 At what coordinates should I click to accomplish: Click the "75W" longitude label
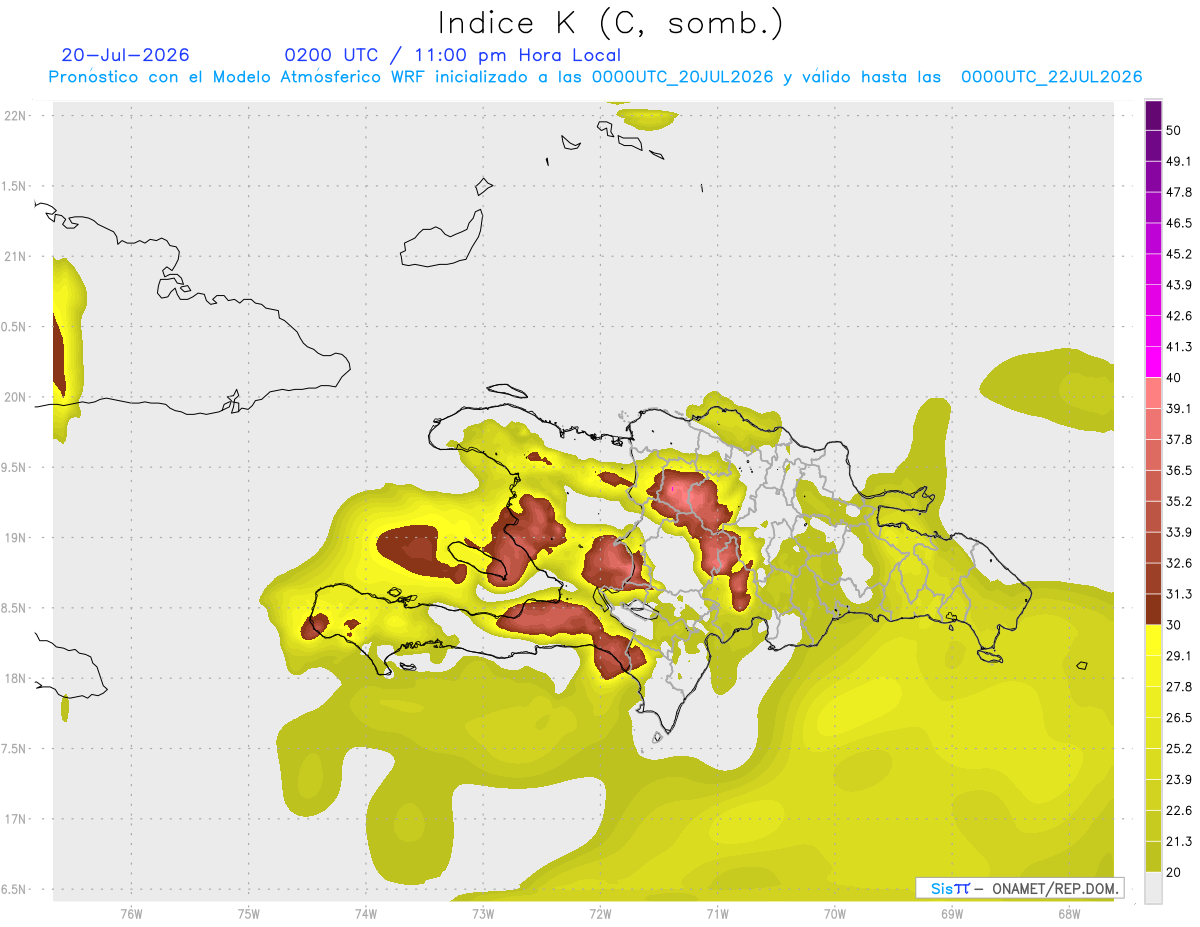248,914
